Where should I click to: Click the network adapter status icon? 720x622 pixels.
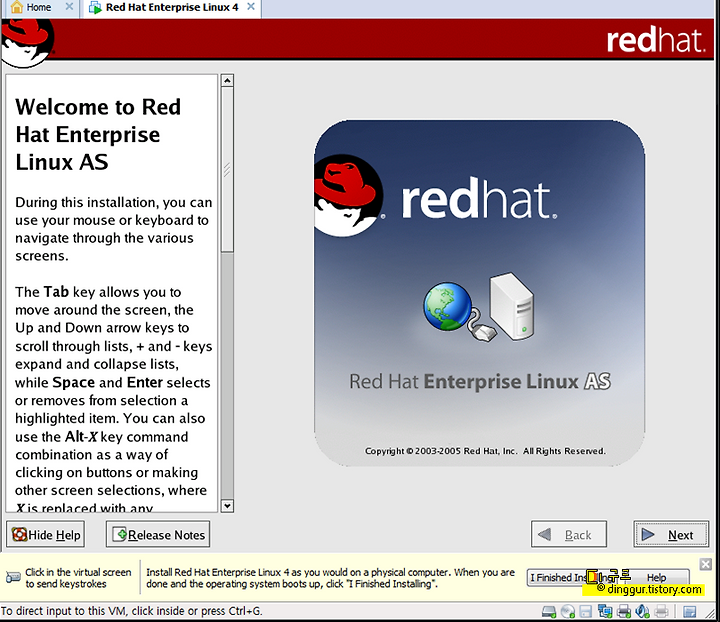click(605, 611)
